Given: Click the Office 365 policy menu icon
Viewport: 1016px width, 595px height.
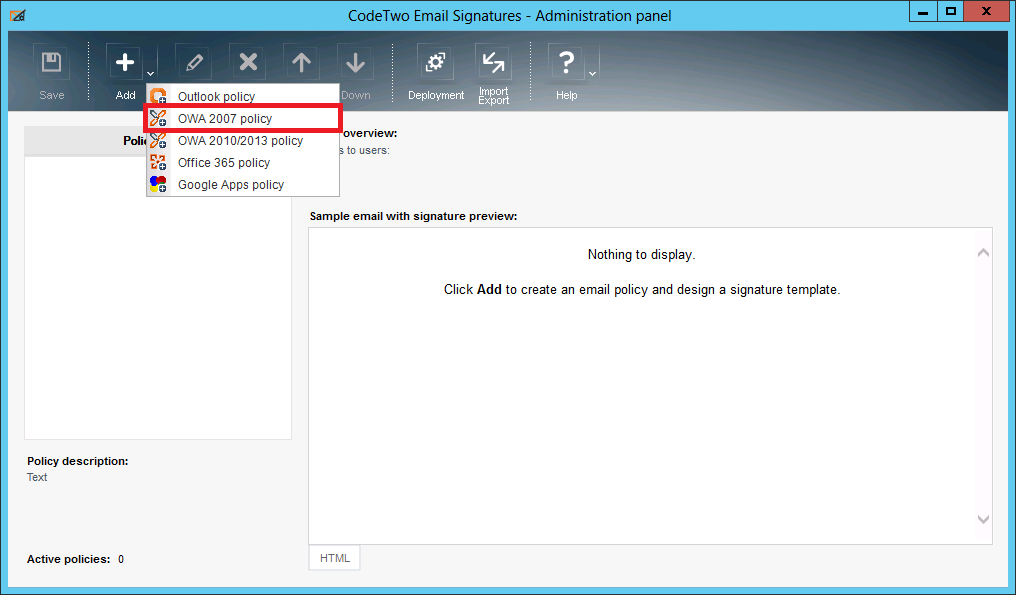Looking at the screenshot, I should pos(158,162).
